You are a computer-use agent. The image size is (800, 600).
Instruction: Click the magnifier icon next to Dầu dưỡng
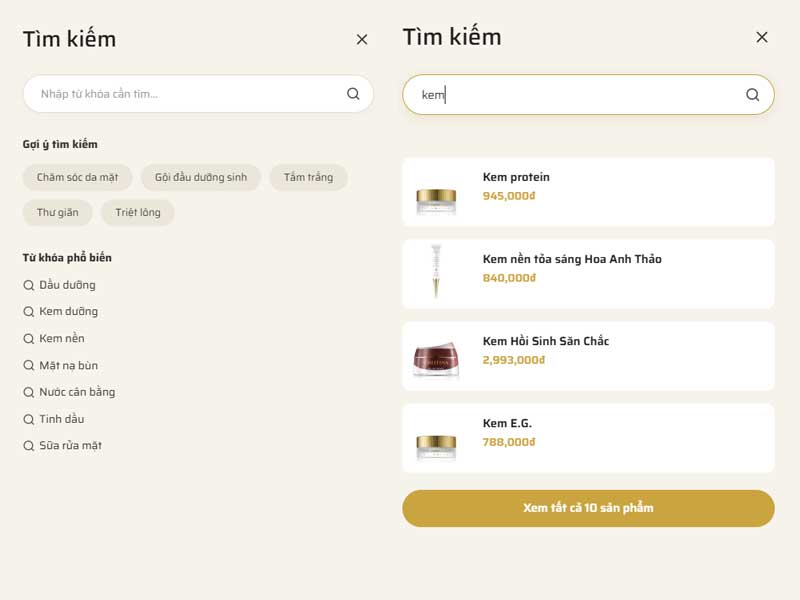[x=29, y=285]
